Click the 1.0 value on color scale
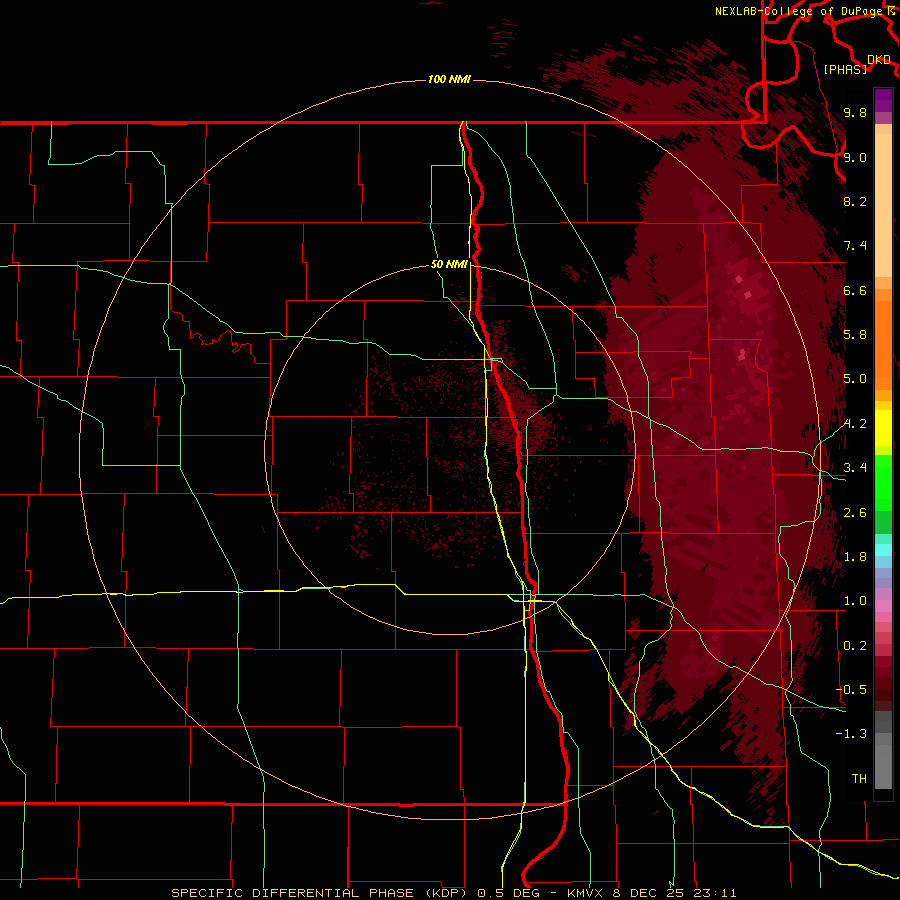The height and width of the screenshot is (900, 900). click(x=855, y=601)
